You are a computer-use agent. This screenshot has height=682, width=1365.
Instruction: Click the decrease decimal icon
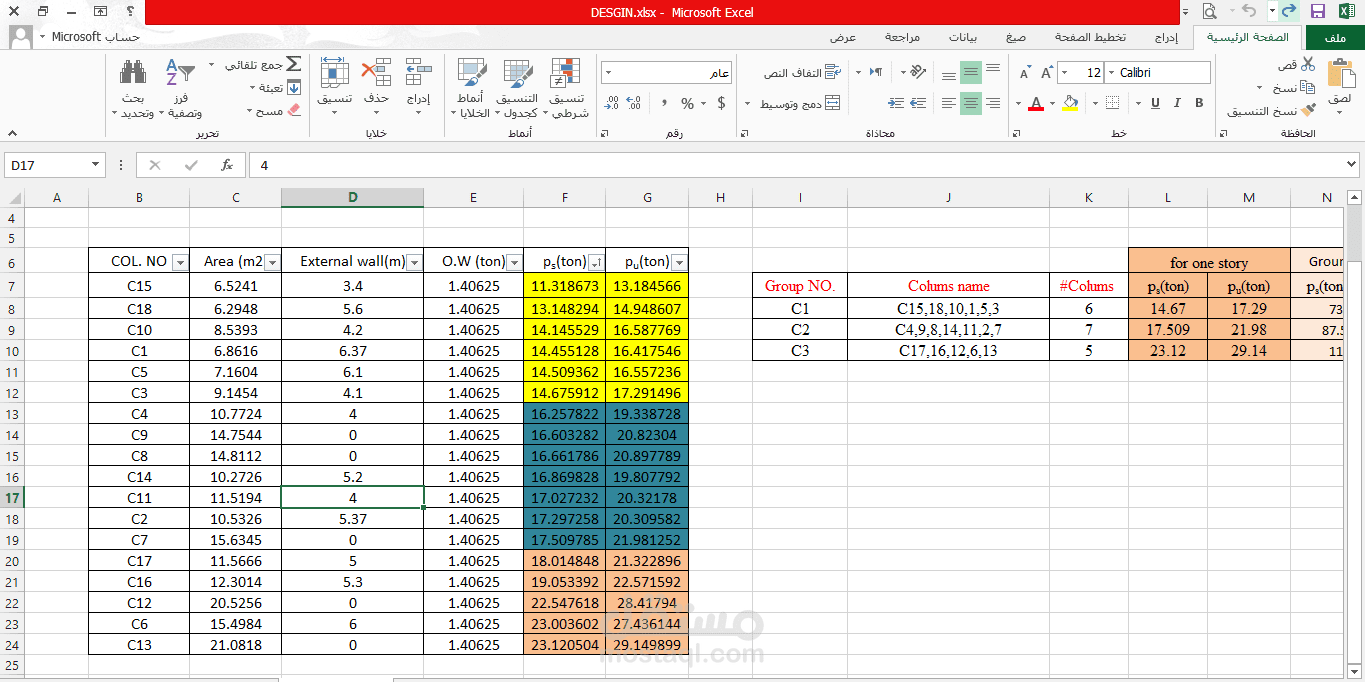pos(611,103)
